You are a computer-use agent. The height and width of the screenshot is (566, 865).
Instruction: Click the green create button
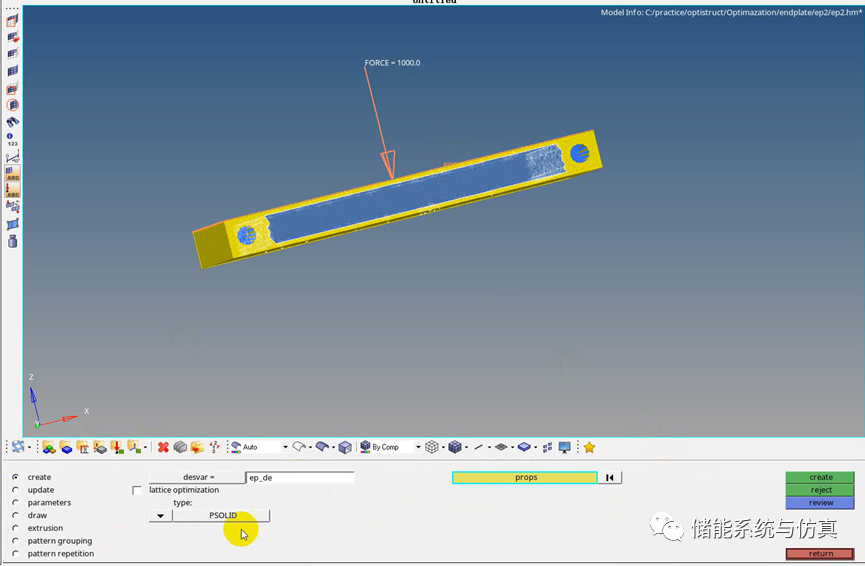820,477
